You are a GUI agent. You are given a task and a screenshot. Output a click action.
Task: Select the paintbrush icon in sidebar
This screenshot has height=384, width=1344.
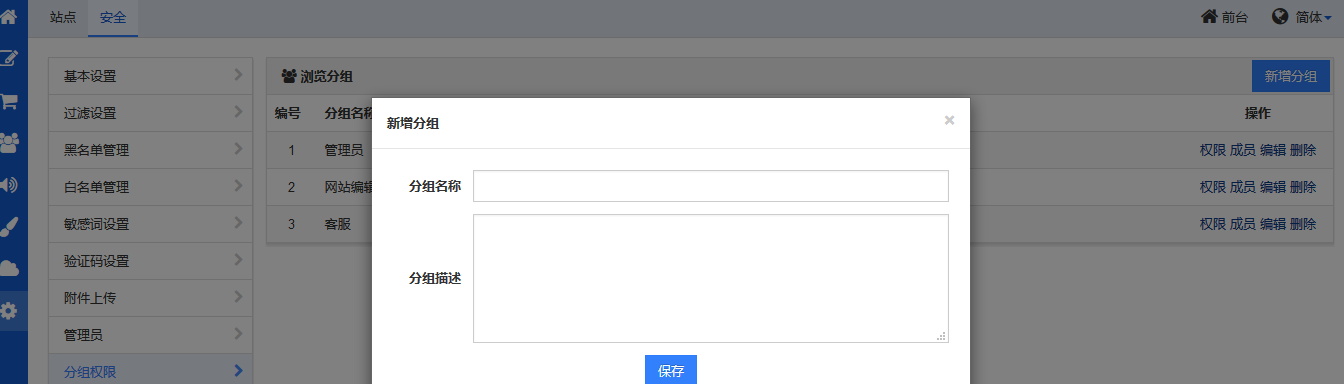point(9,226)
